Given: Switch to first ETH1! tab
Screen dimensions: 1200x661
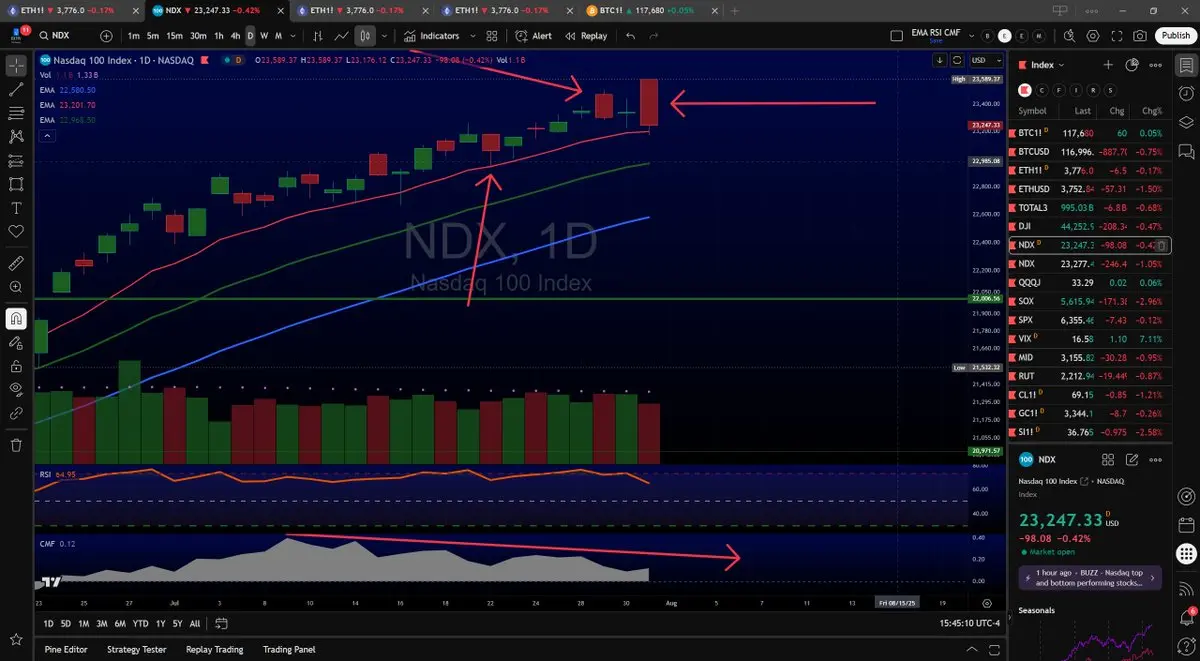Looking at the screenshot, I should pyautogui.click(x=70, y=9).
